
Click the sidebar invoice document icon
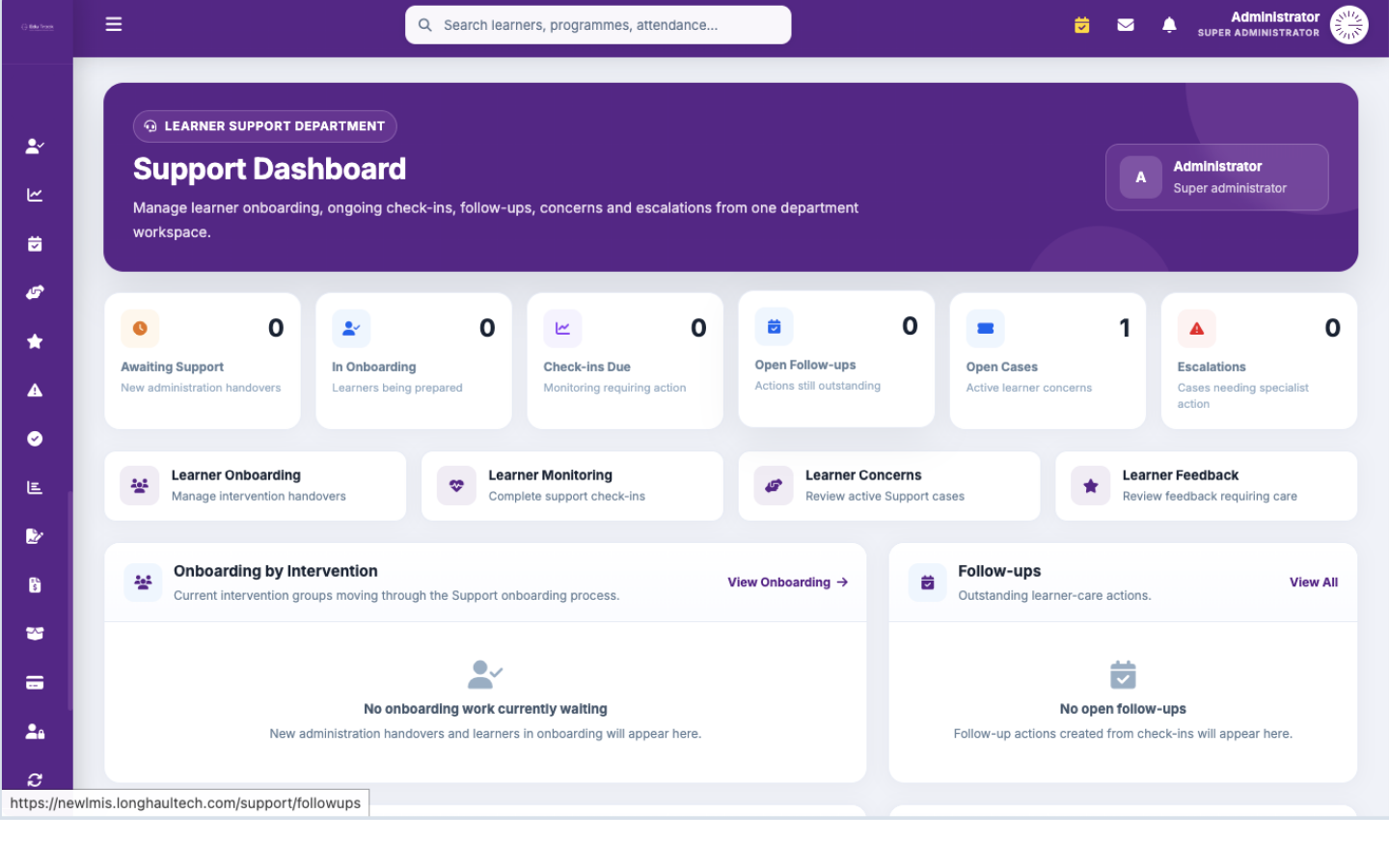point(35,585)
